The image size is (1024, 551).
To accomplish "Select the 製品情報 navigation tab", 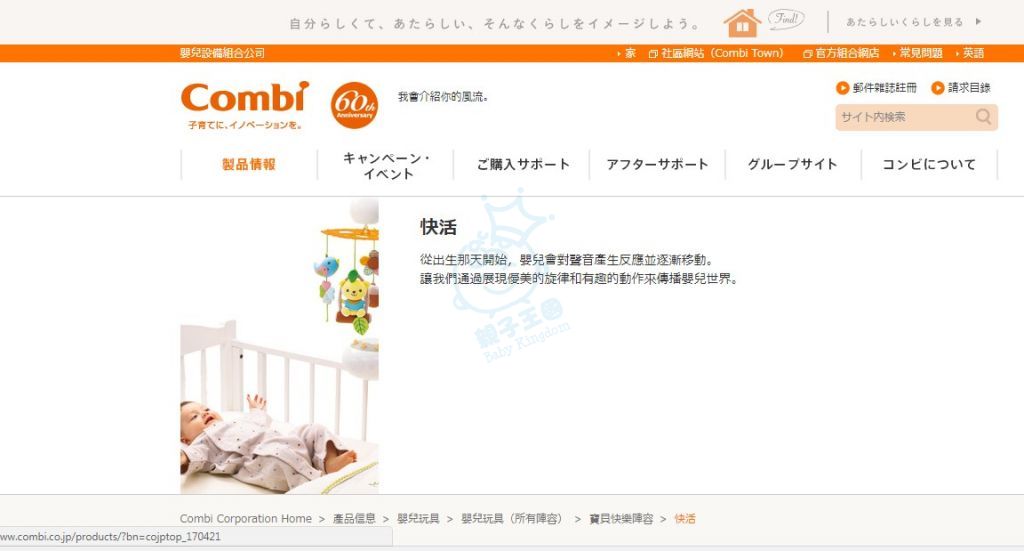I will [249, 165].
